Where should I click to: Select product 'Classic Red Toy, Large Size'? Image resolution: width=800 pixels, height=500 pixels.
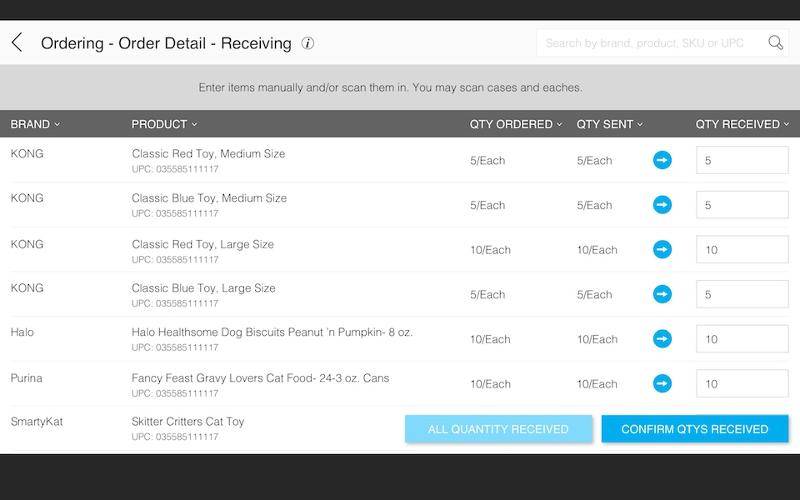click(203, 244)
